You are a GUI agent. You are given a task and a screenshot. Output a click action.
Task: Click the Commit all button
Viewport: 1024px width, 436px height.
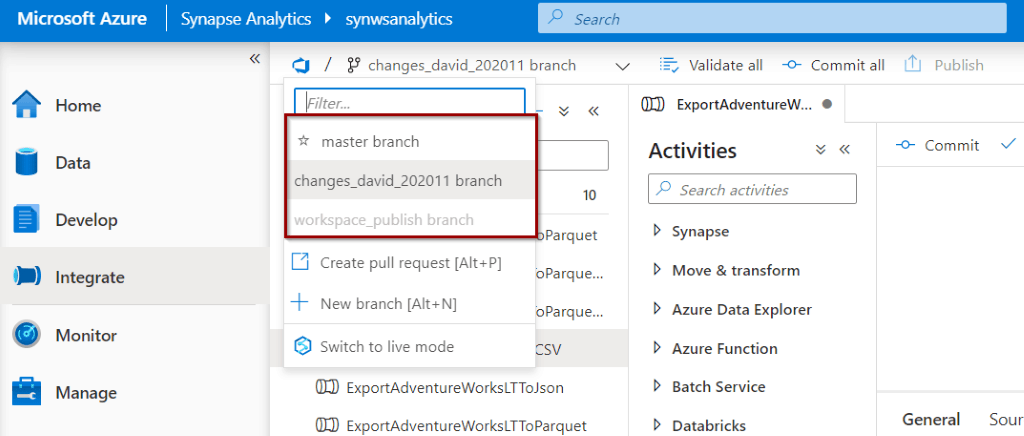point(833,65)
